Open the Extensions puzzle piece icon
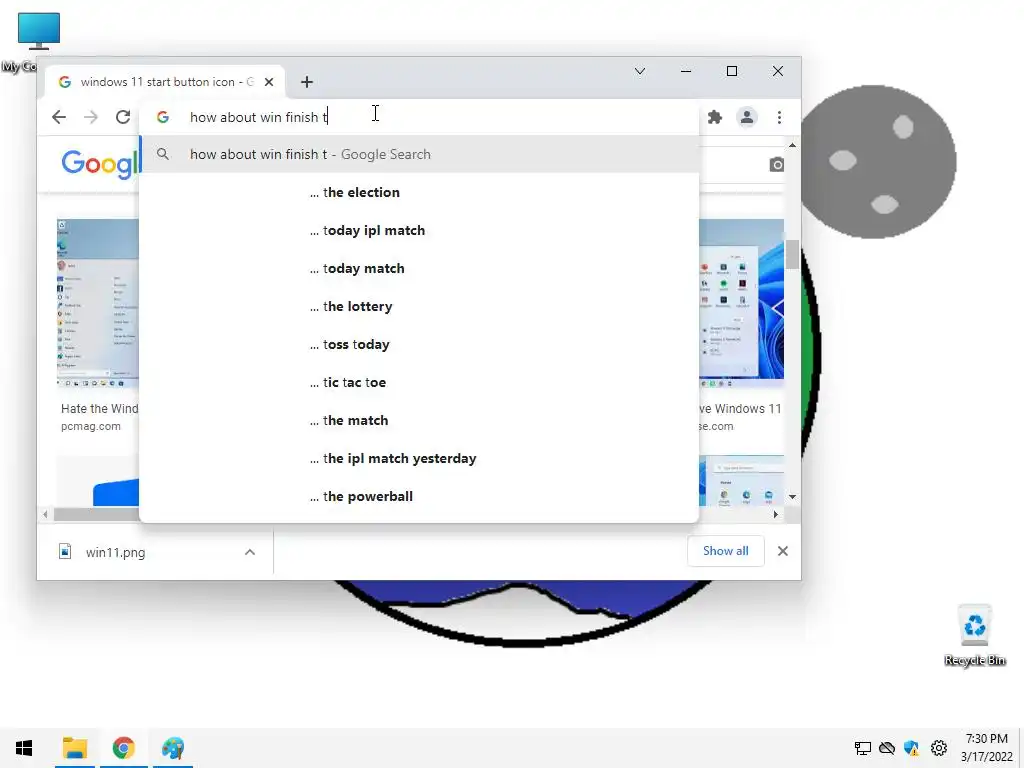1024x768 pixels. tap(715, 117)
